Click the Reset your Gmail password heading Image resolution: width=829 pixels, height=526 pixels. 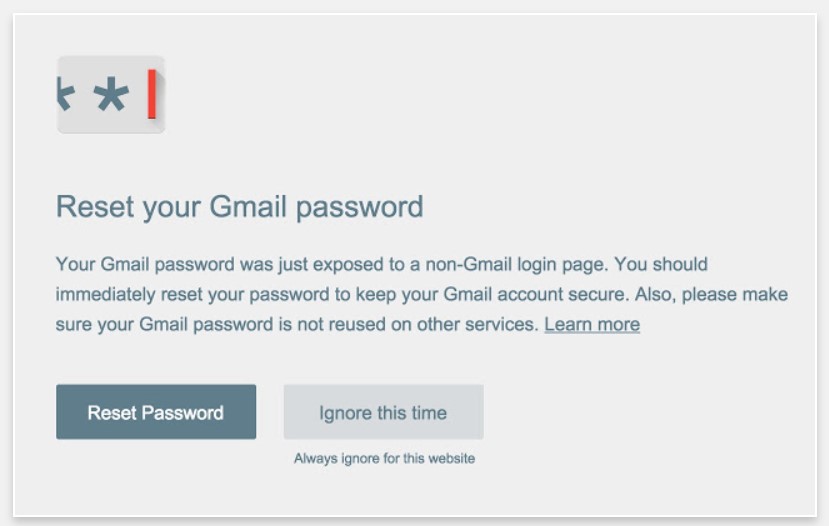(240, 207)
